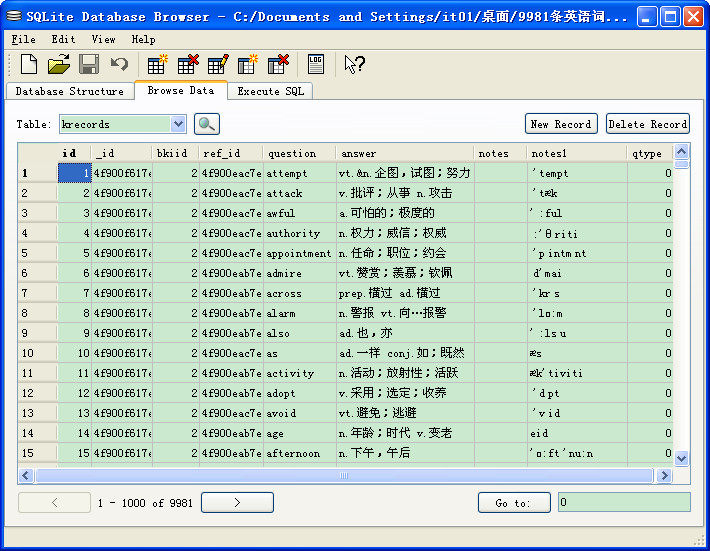Screen dimensions: 710x551
Task: Select the Browse Data tab
Action: coord(181,90)
